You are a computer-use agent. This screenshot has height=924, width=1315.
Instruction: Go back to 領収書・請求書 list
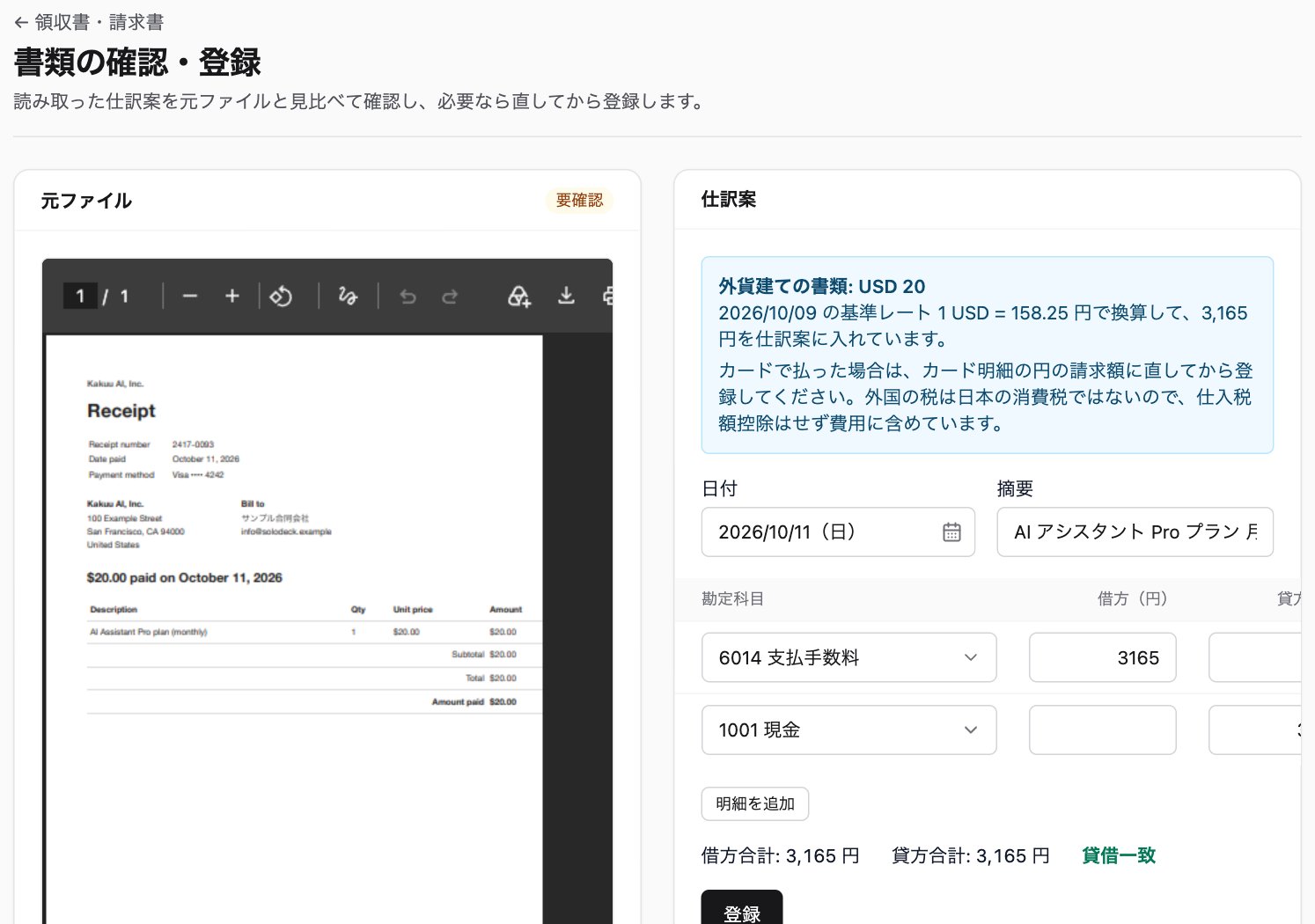click(x=89, y=22)
